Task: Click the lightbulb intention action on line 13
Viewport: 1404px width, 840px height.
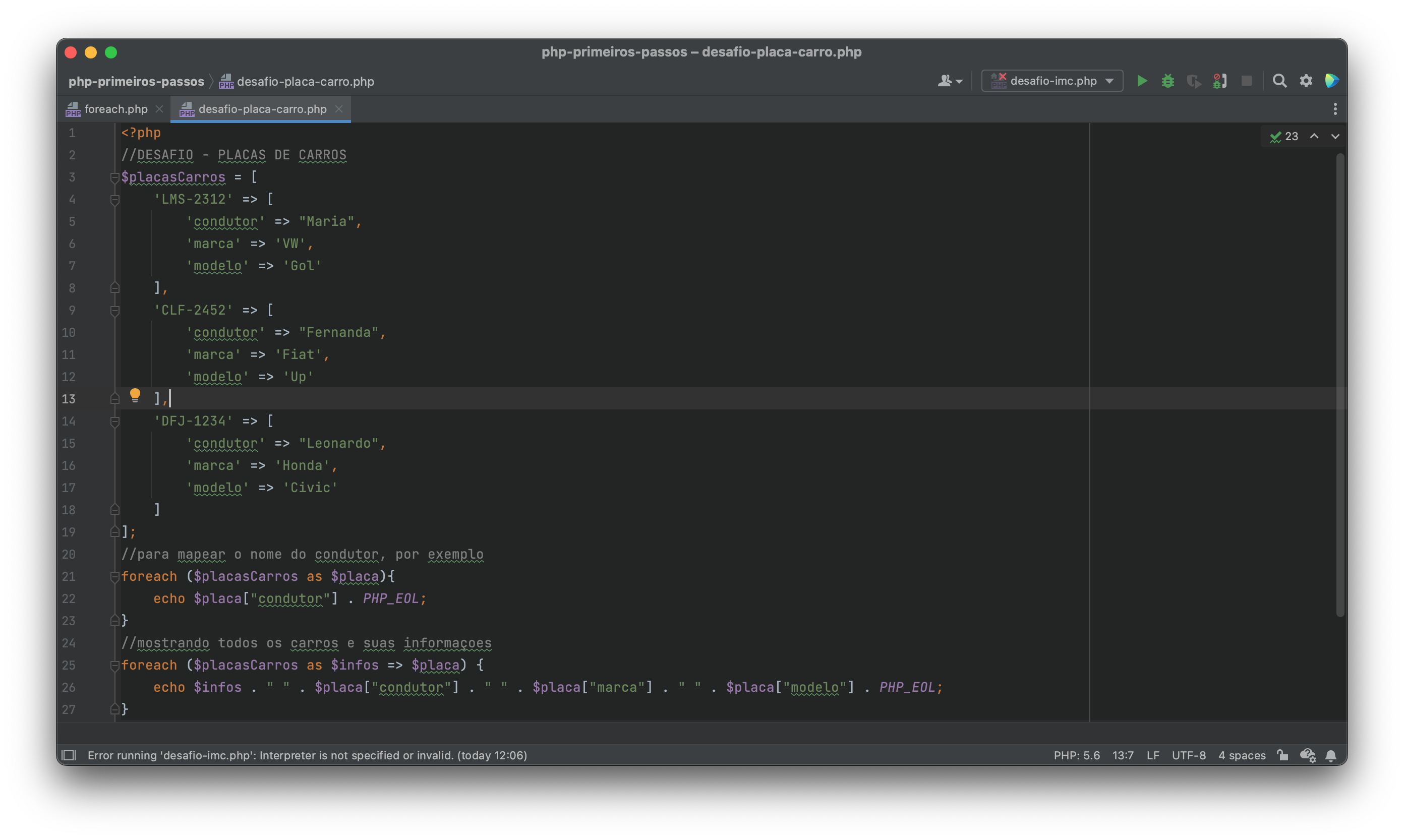Action: [x=135, y=395]
